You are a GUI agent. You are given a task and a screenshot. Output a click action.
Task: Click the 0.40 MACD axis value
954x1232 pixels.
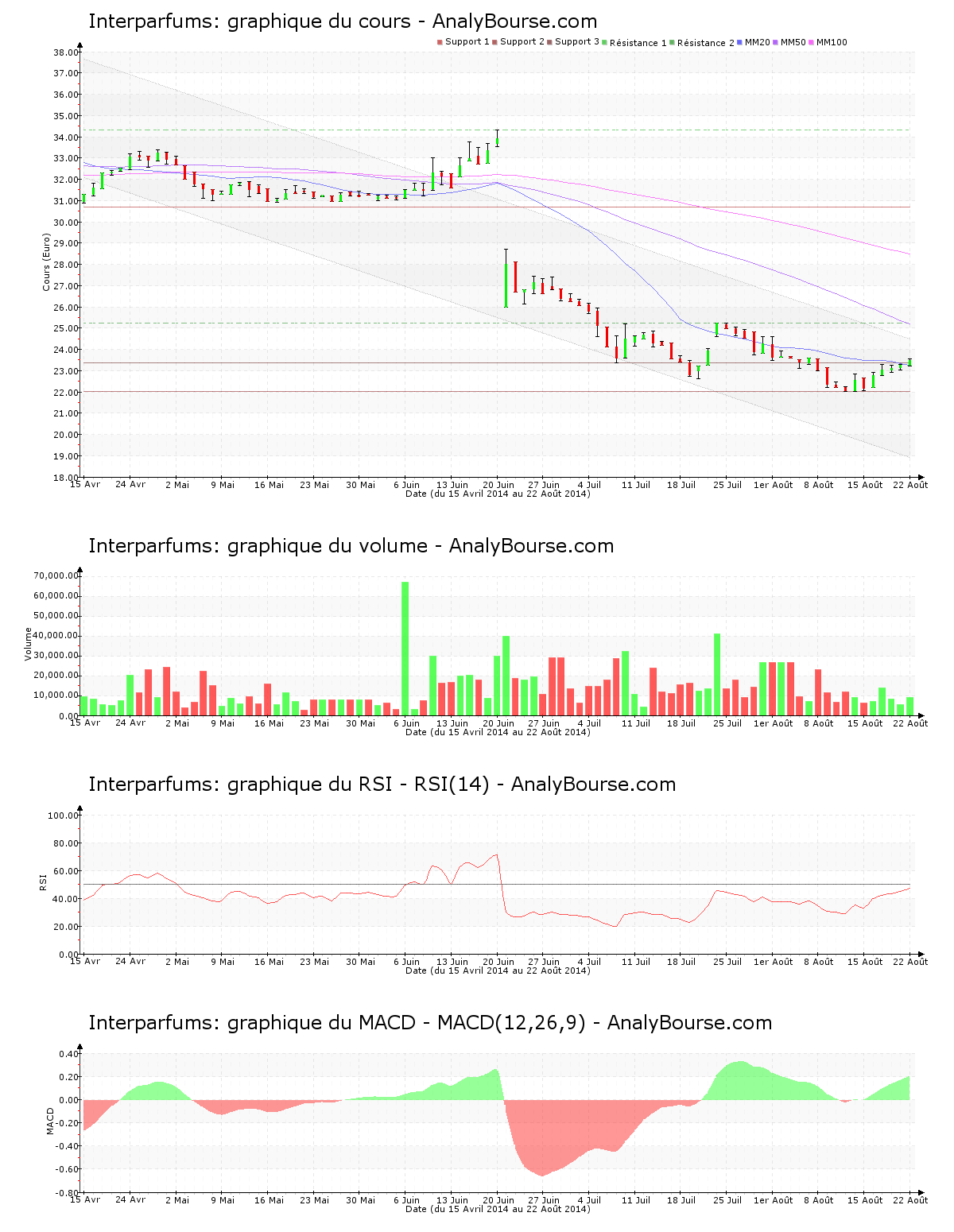[x=69, y=1055]
